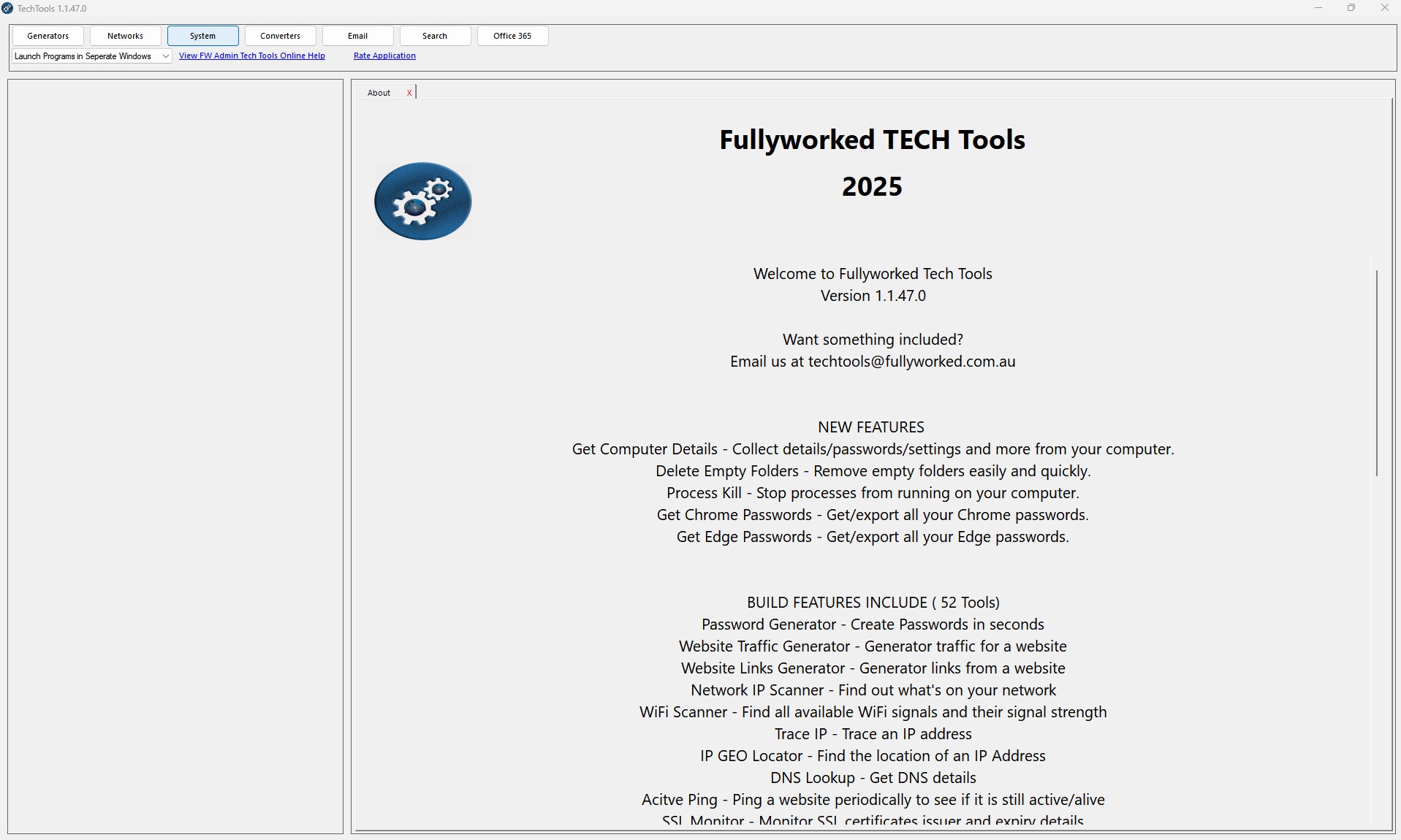Screen dimensions: 1401x840
Task: Open the Generators category
Action: click(x=48, y=36)
